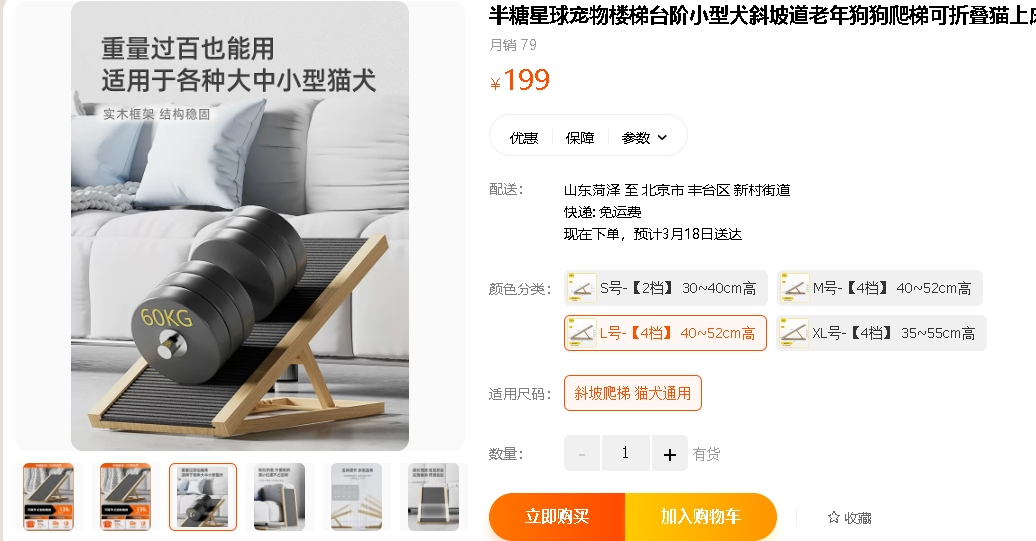Click the quantity input field showing 1
The image size is (1036, 541).
[625, 453]
